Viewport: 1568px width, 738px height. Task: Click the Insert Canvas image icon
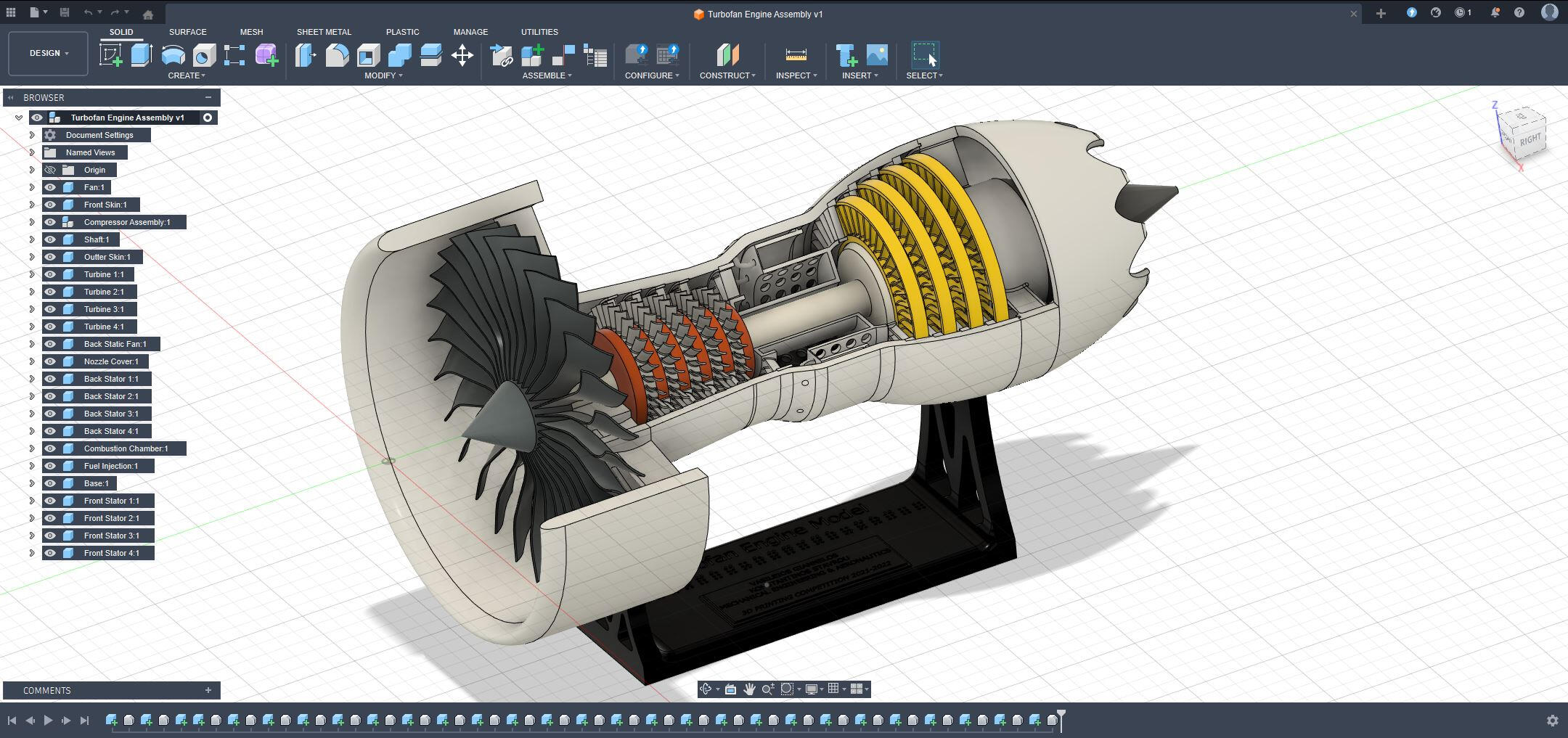[877, 55]
